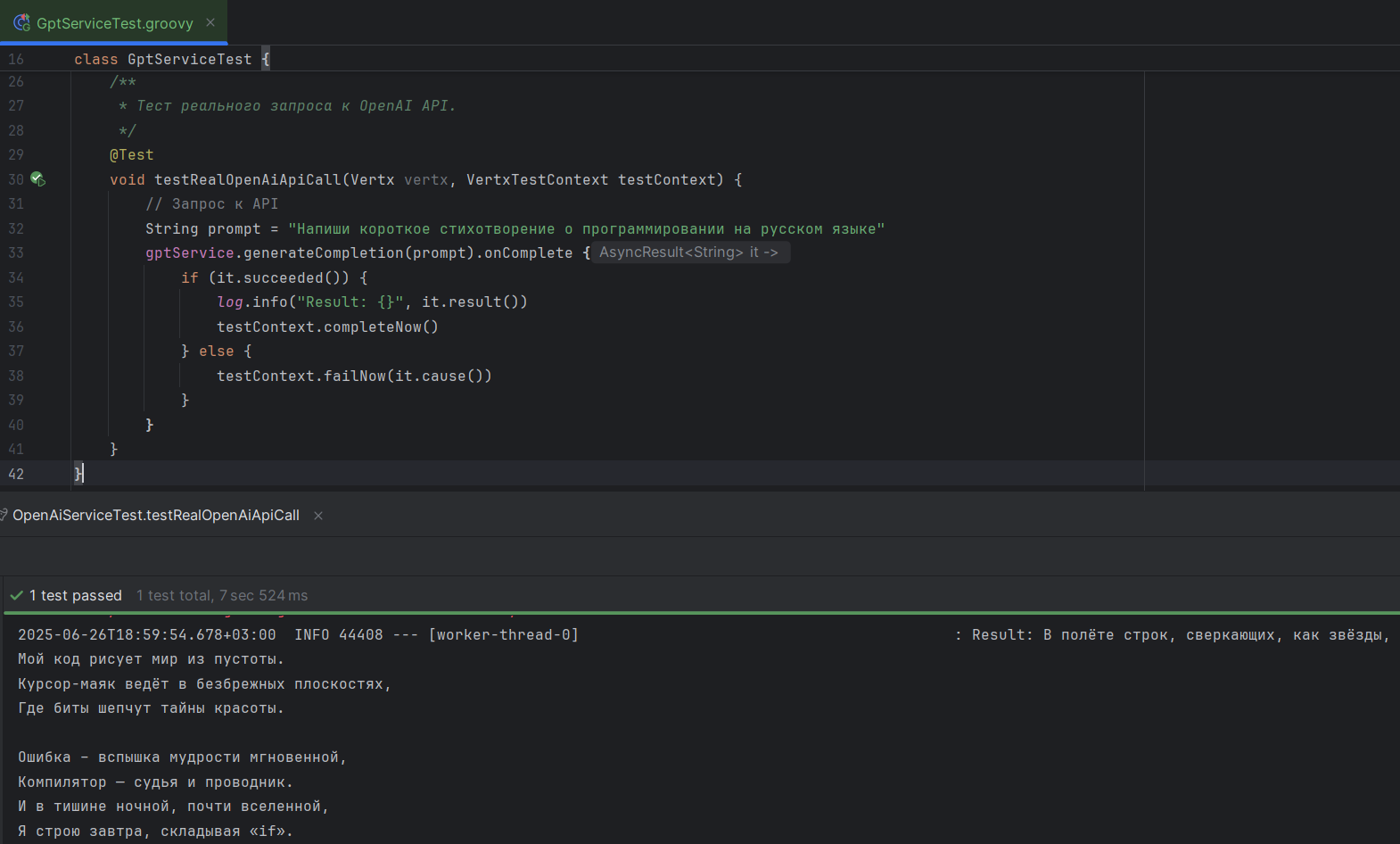This screenshot has width=1400, height=844.
Task: Close the GptServiceTest.groovy editor tab
Action: point(210,22)
